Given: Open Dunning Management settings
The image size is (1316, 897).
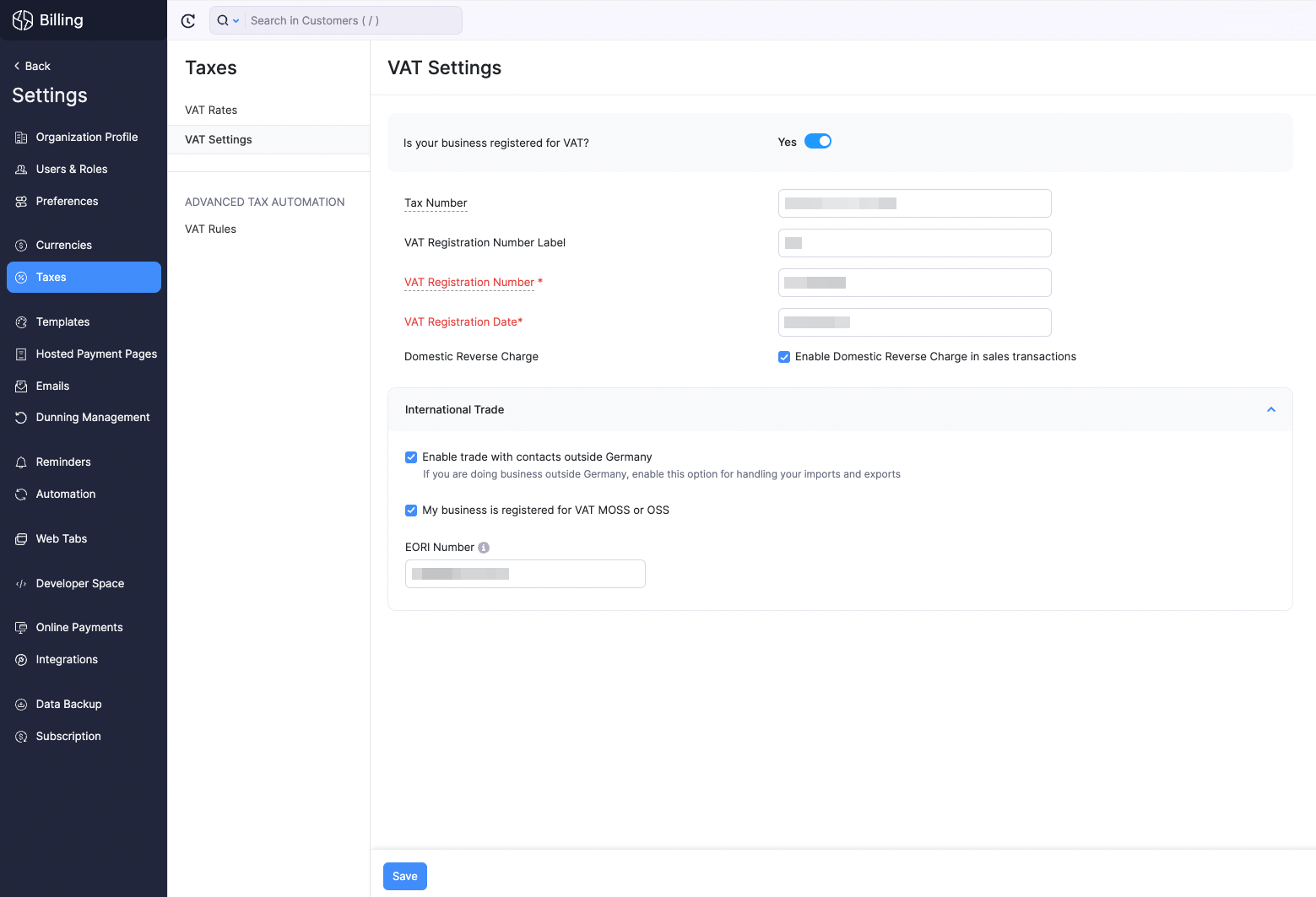Looking at the screenshot, I should 93,417.
